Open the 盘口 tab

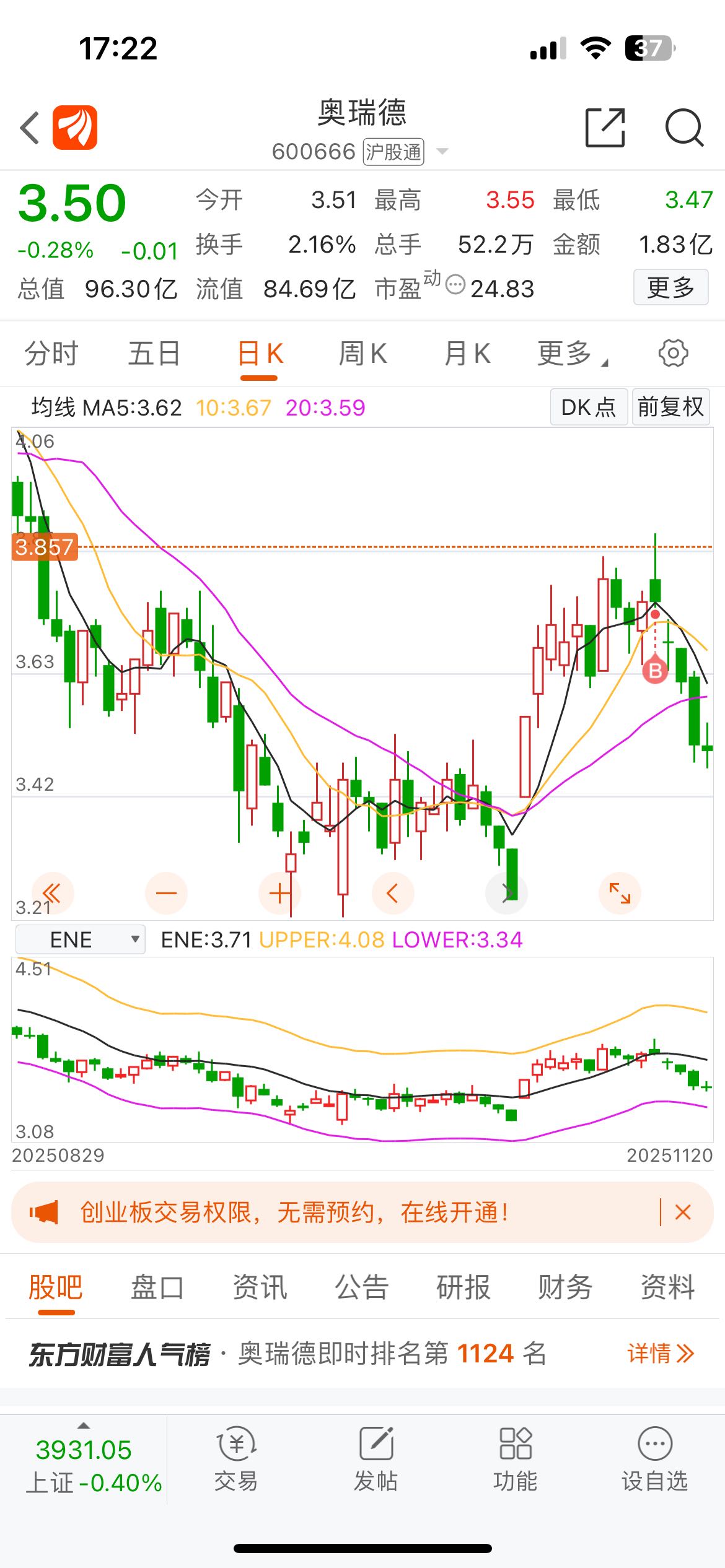[157, 1287]
